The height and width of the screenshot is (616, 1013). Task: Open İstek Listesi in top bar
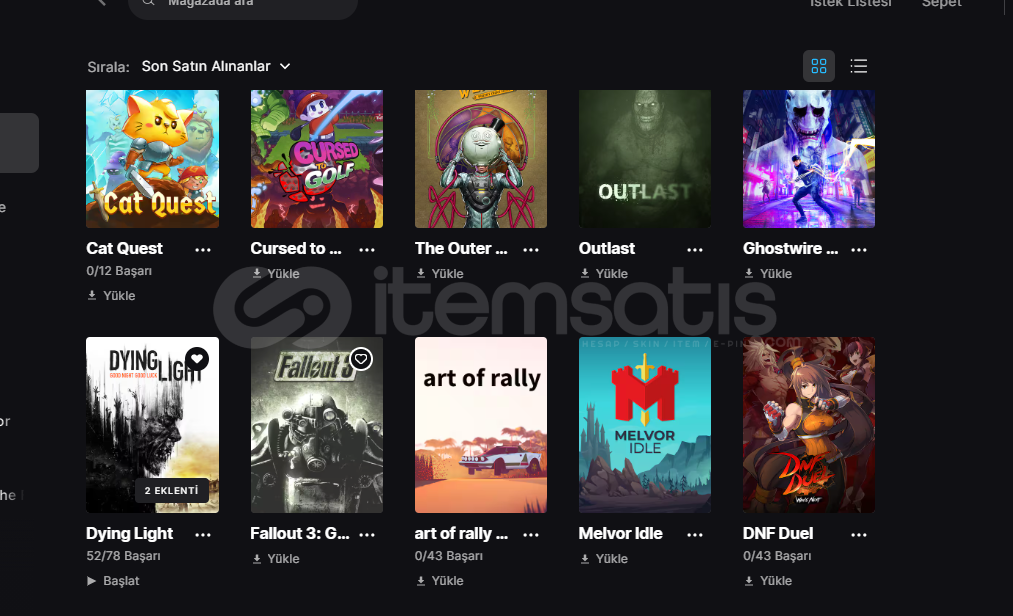[850, 3]
